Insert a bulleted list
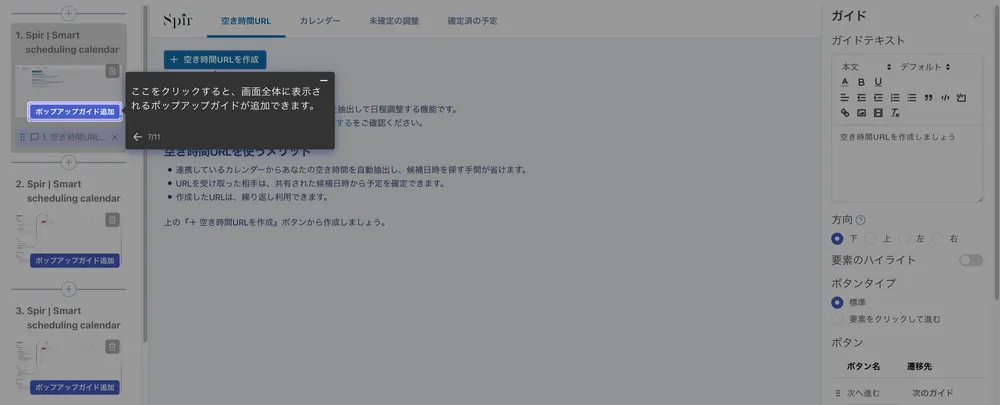The image size is (1000, 405). pos(911,98)
